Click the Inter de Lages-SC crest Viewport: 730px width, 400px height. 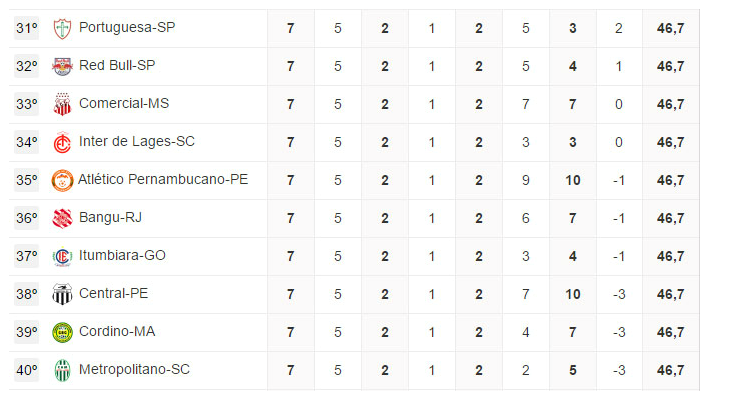pyautogui.click(x=62, y=142)
